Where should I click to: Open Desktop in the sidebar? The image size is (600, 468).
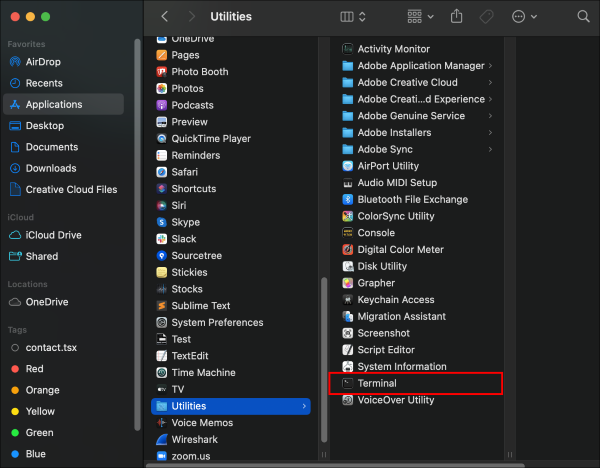(63, 126)
